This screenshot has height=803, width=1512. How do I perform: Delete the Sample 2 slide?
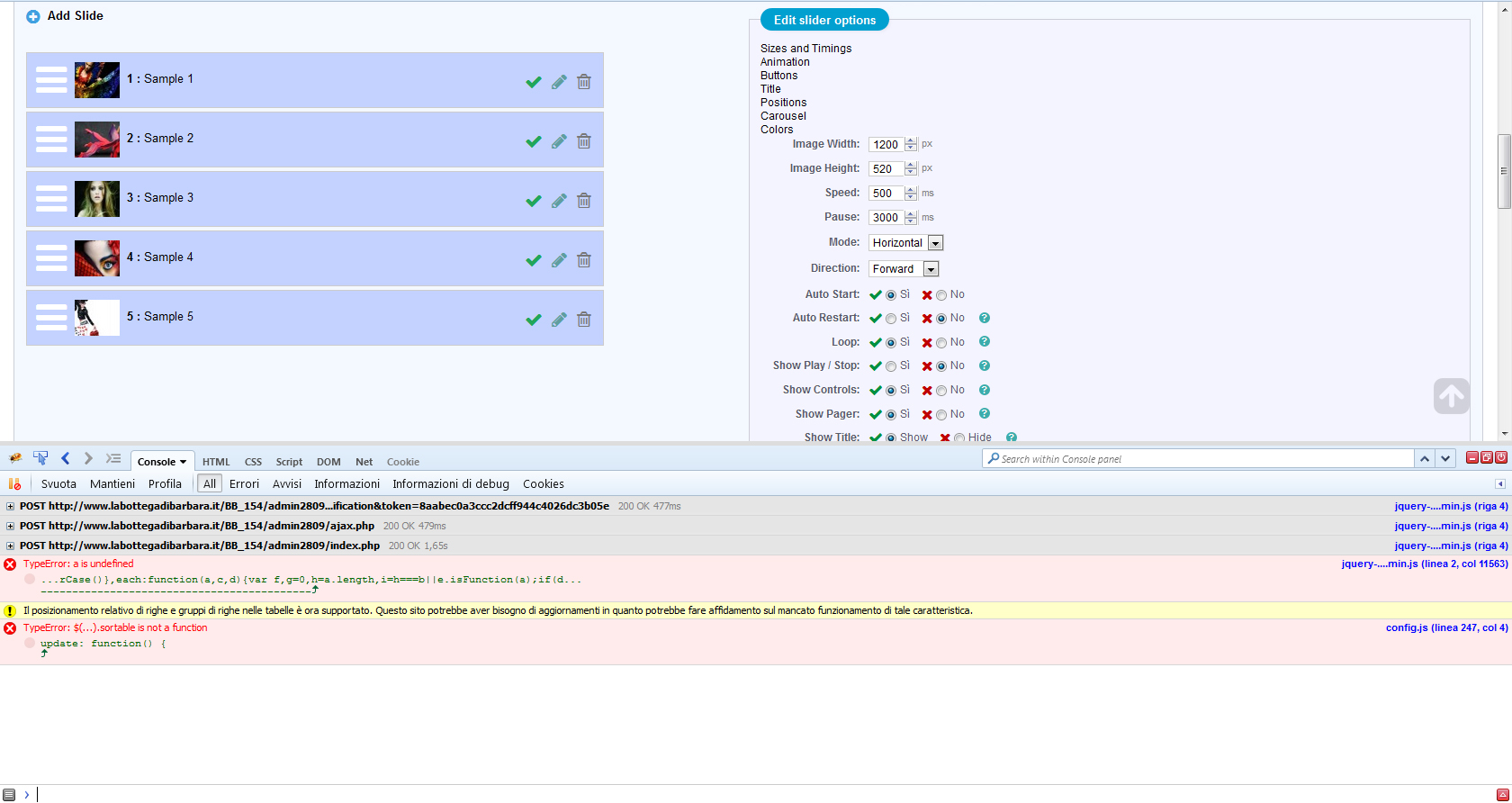(x=584, y=141)
